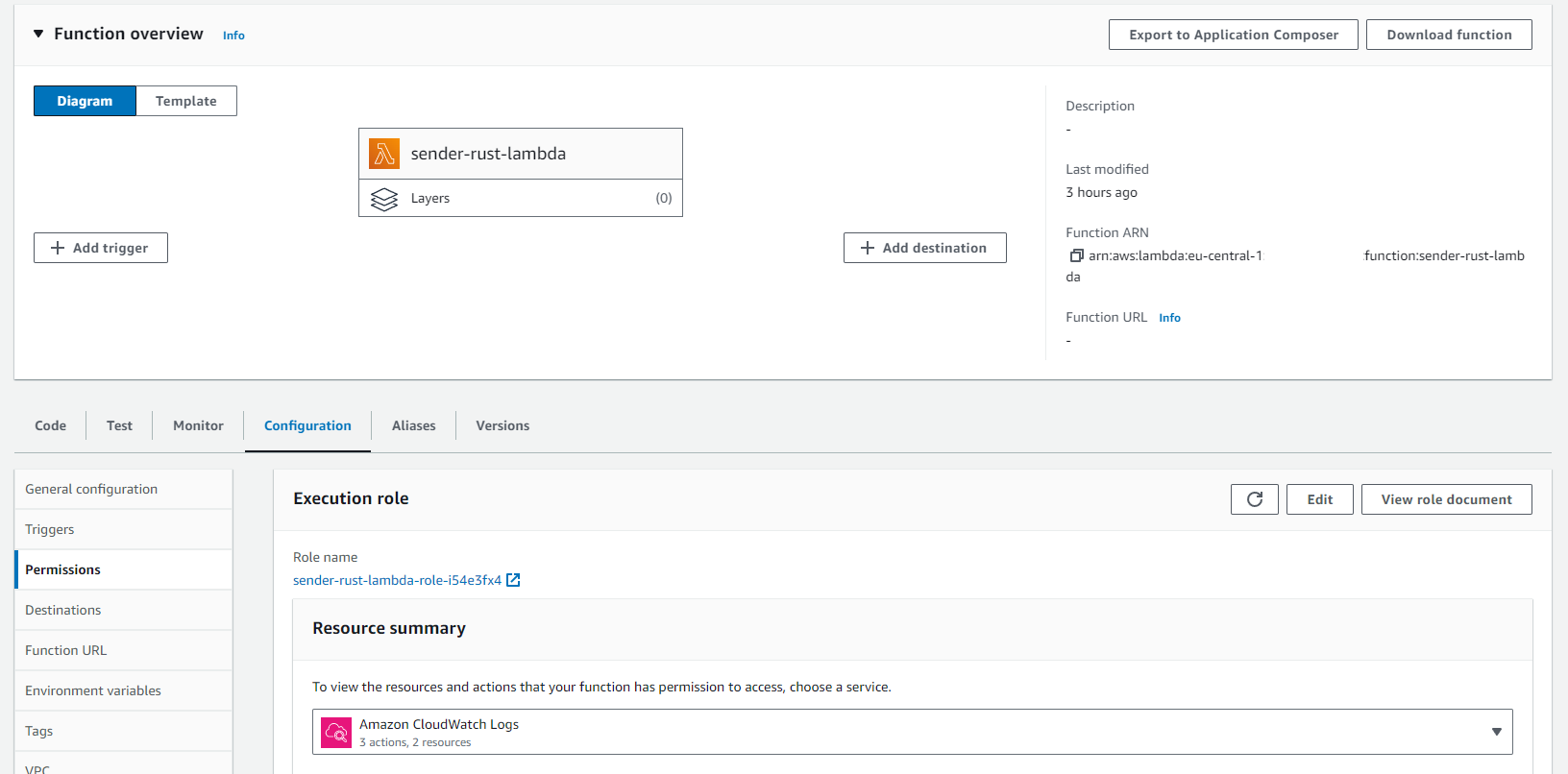The width and height of the screenshot is (1568, 774).
Task: Click the View role document button
Action: [x=1447, y=499]
